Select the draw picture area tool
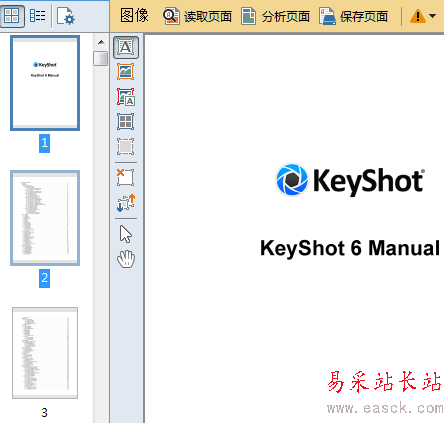444x423 pixels. tap(126, 72)
